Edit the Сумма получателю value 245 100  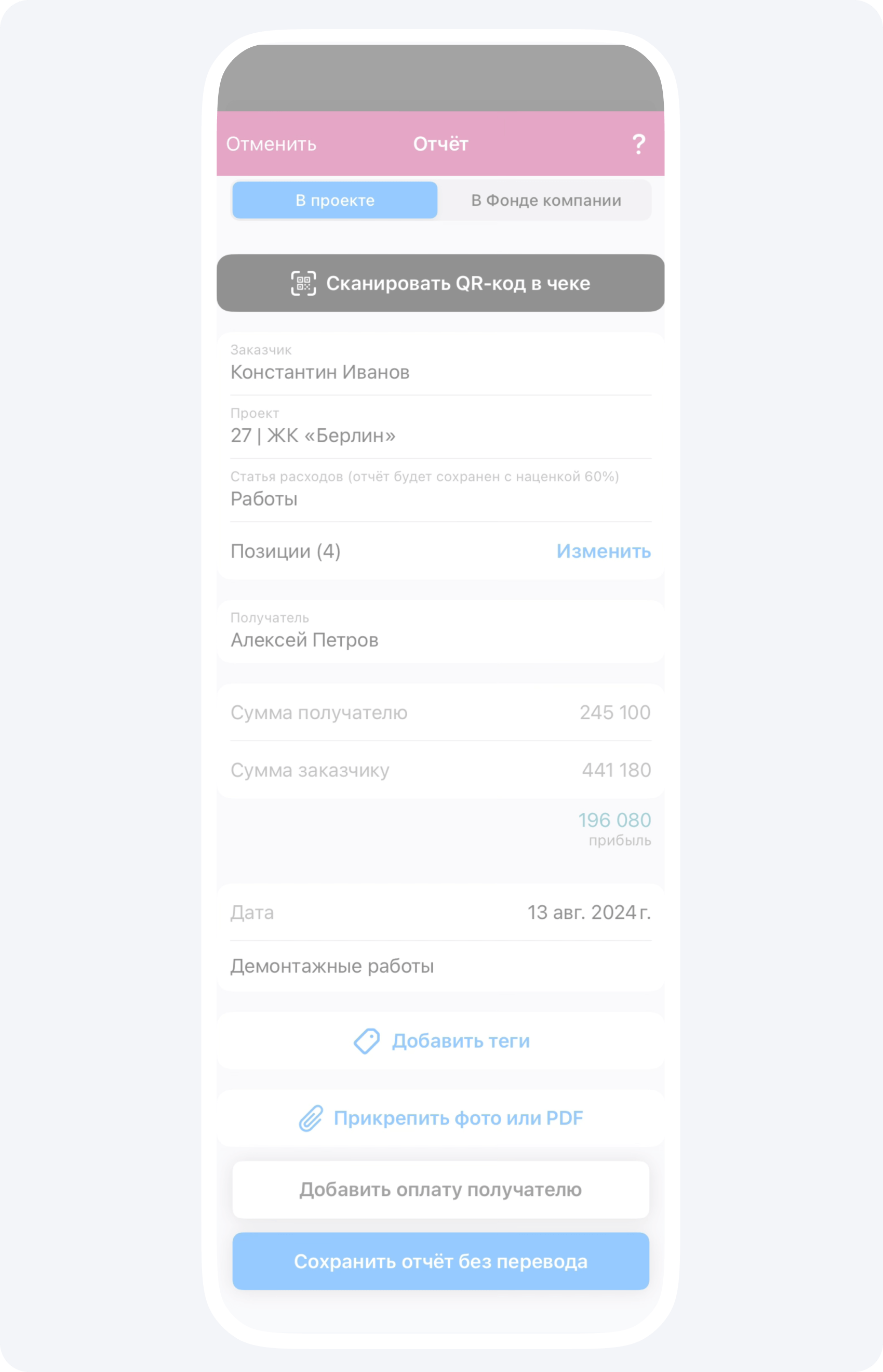tap(614, 713)
